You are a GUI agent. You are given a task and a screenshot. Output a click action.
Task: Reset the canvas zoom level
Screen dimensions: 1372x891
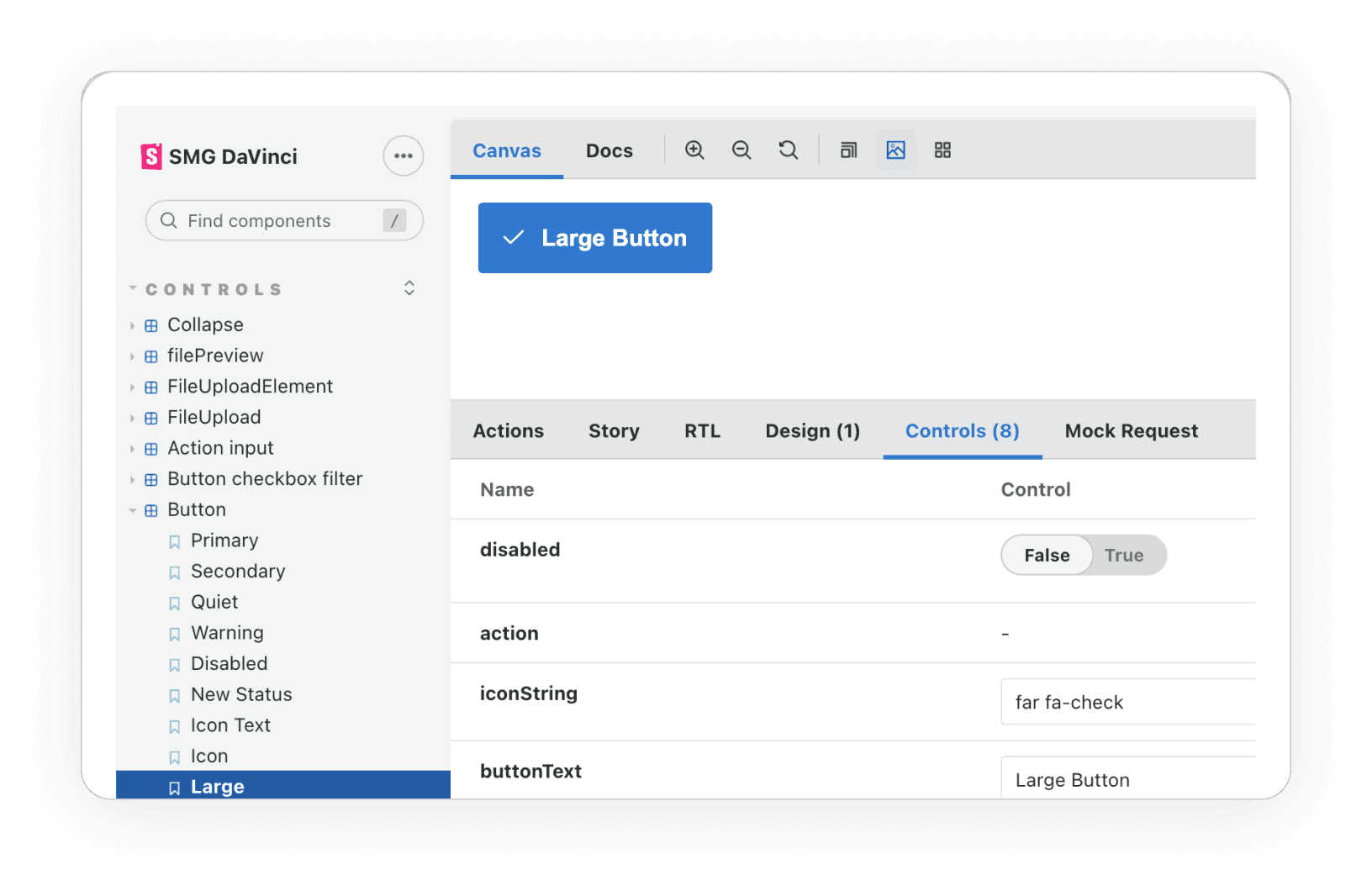[x=788, y=150]
